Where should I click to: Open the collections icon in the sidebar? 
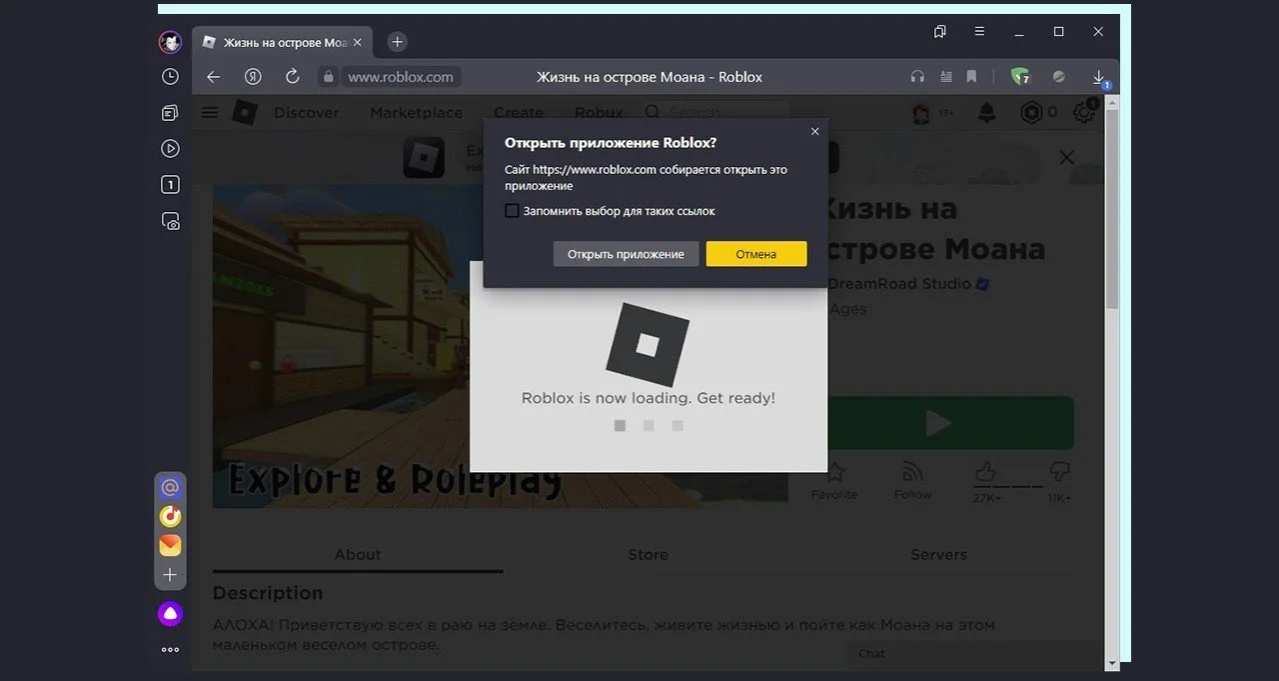(170, 113)
